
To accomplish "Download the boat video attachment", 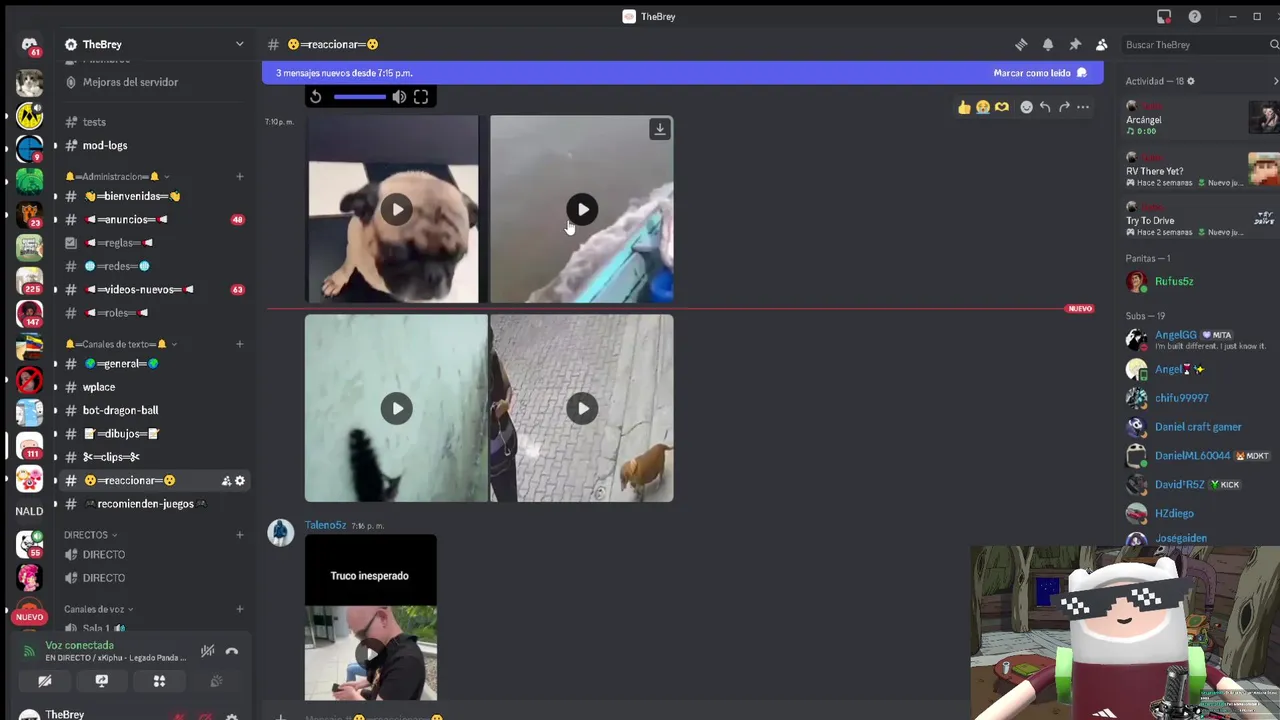I will pyautogui.click(x=660, y=129).
